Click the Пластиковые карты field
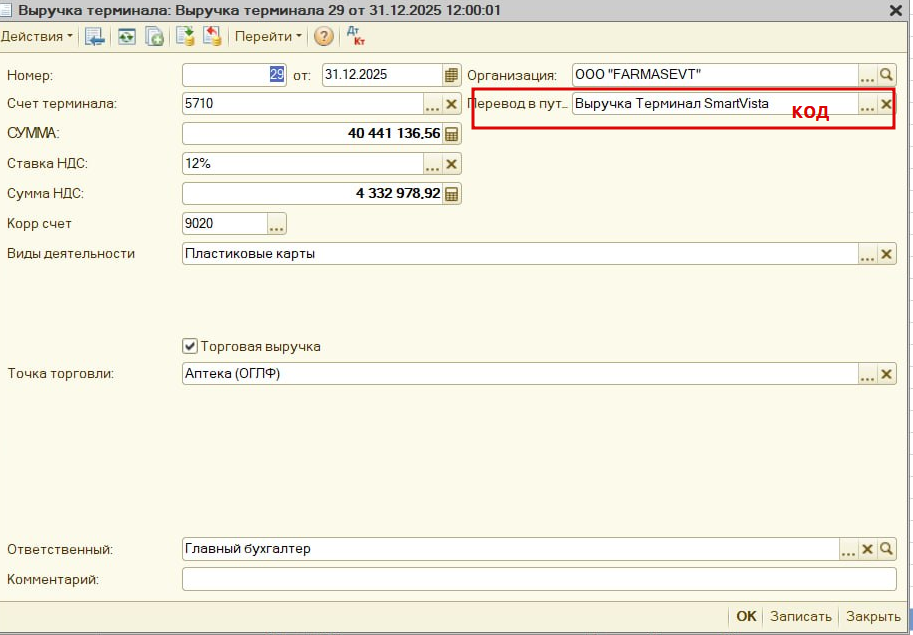Screen dimensions: 913x635 click(520, 254)
